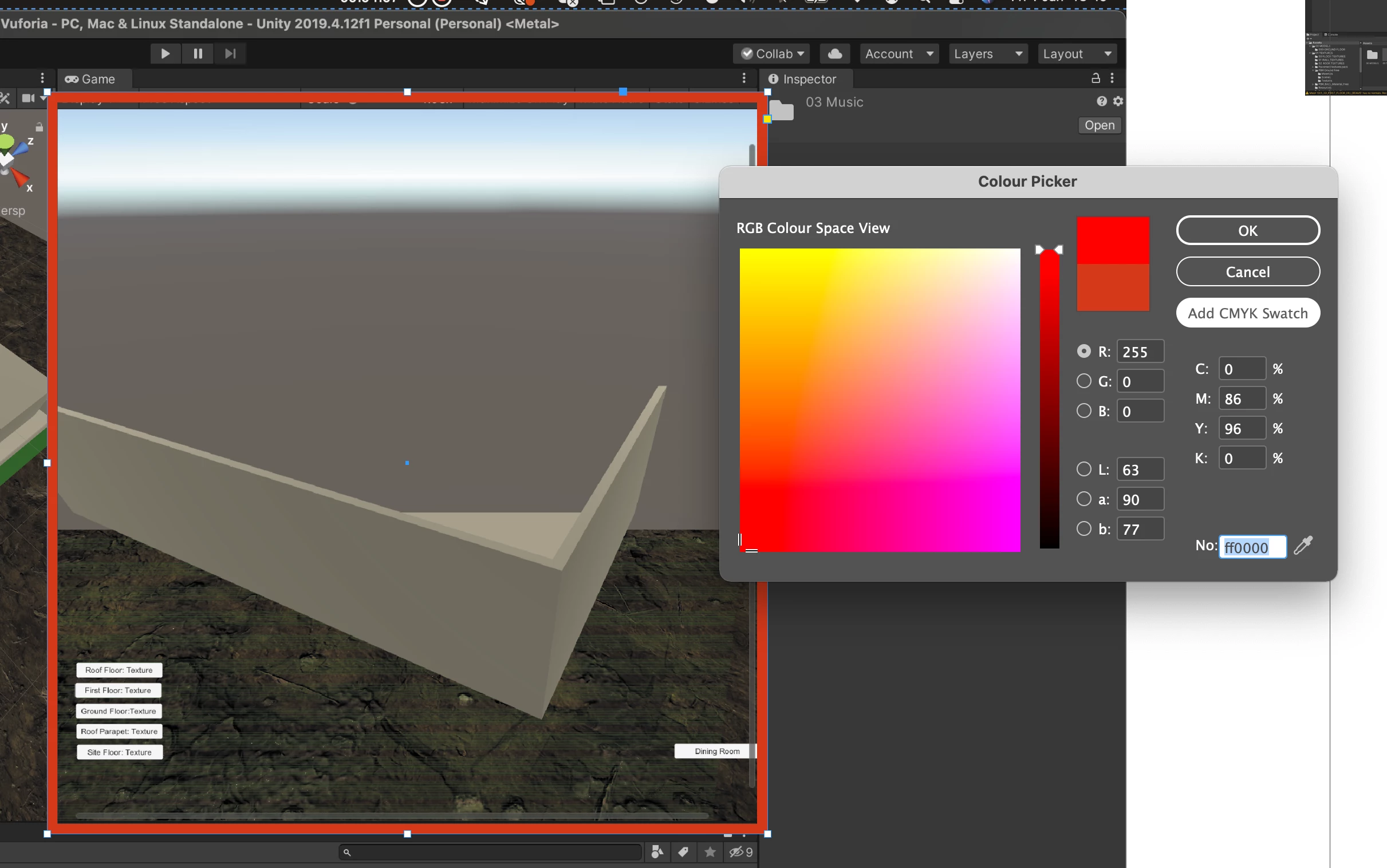Click OK in Colour Picker
Screen dimensions: 1387x868
coord(1247,230)
